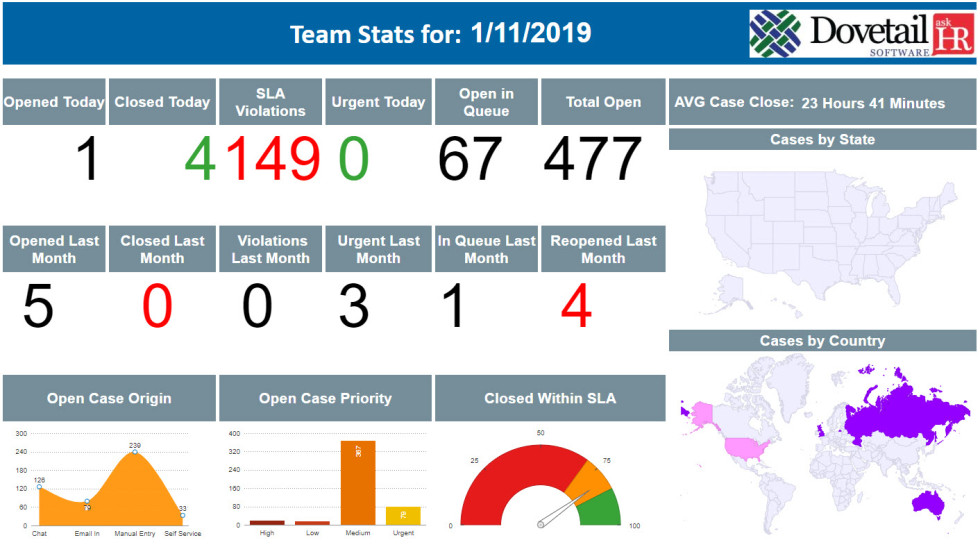Click the Urgent Last Month value 3
980x547 pixels.
[354, 306]
